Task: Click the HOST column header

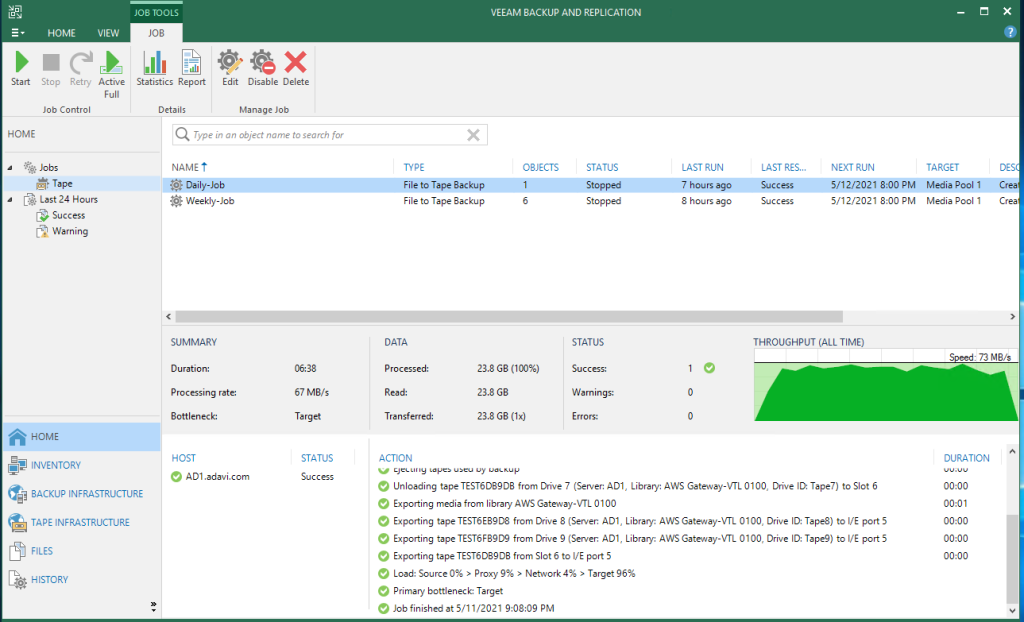Action: (x=184, y=458)
